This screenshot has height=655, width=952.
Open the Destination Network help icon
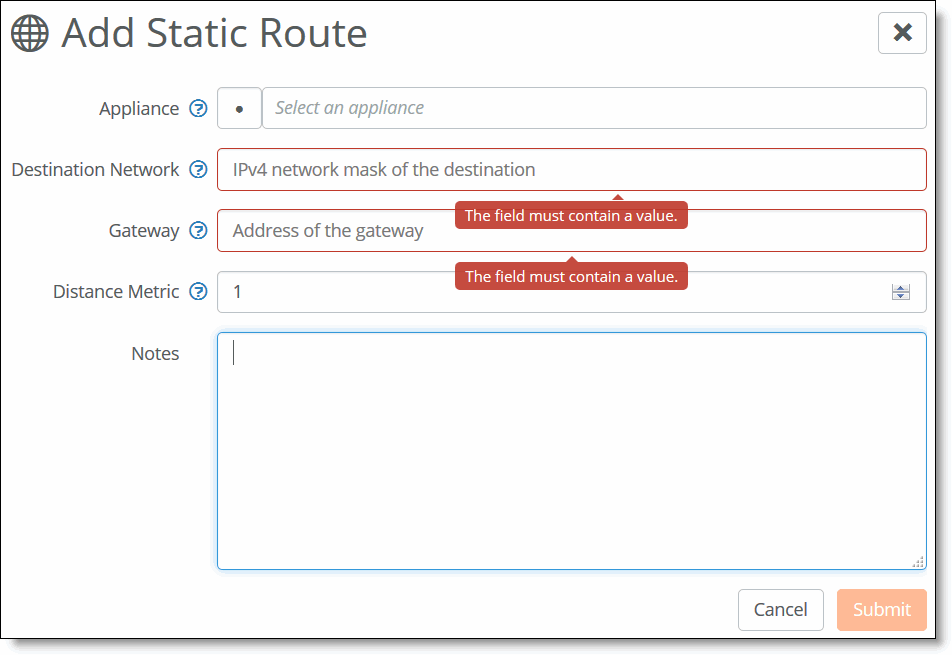point(198,169)
